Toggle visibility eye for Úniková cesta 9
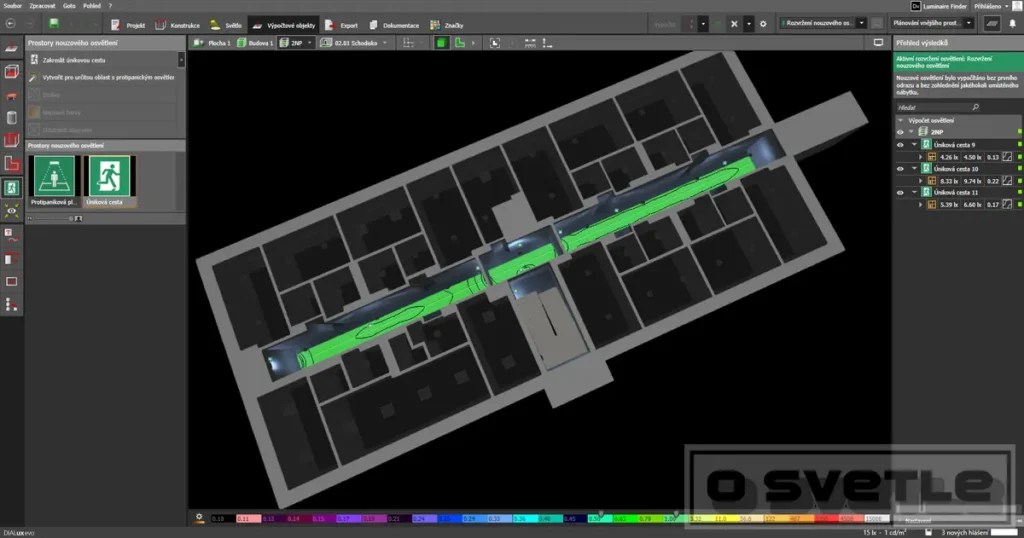The image size is (1024, 538). pyautogui.click(x=900, y=145)
